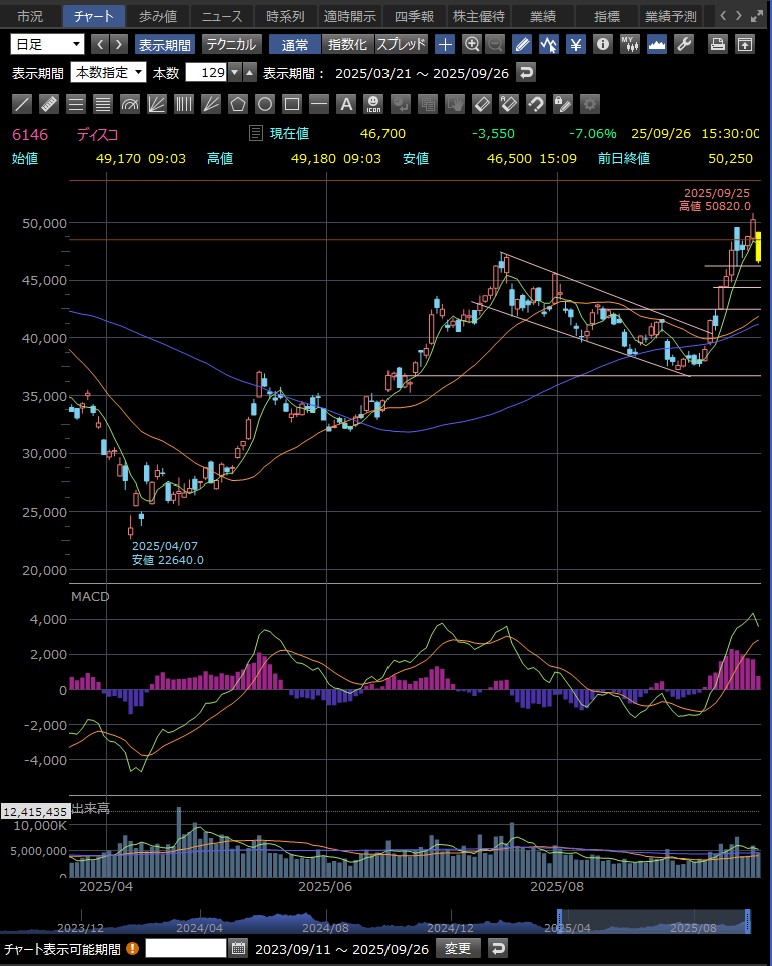Open chart settings wrench icon

click(684, 44)
